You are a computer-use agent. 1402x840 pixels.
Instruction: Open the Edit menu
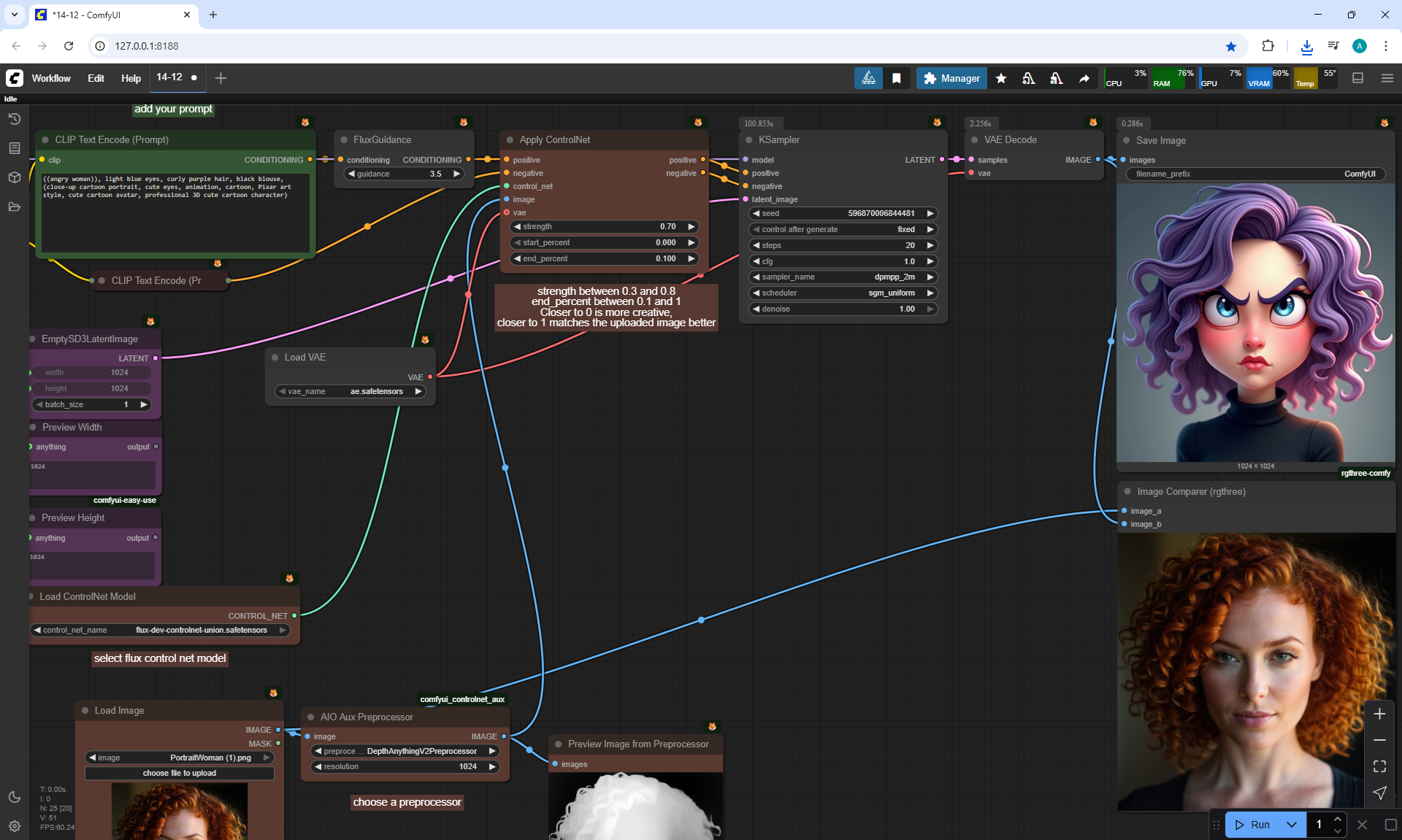point(96,78)
